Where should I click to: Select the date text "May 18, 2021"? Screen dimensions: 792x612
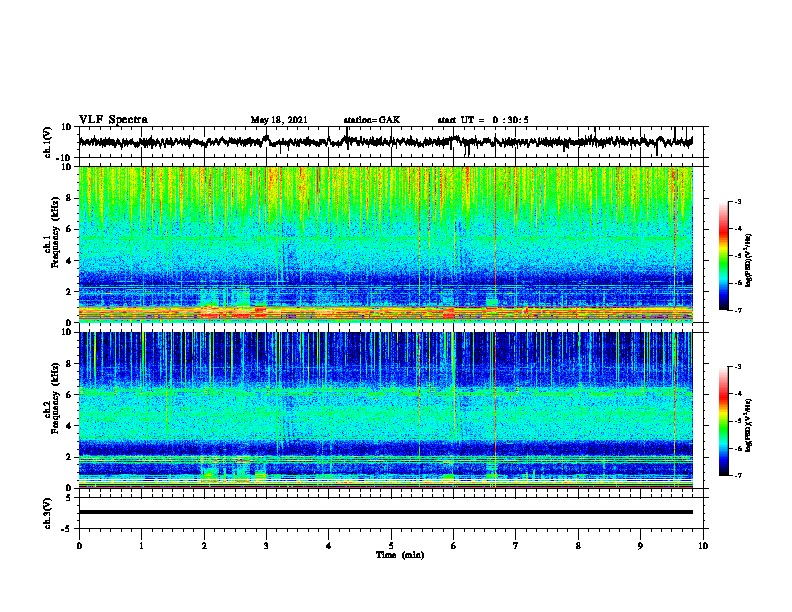coord(279,120)
